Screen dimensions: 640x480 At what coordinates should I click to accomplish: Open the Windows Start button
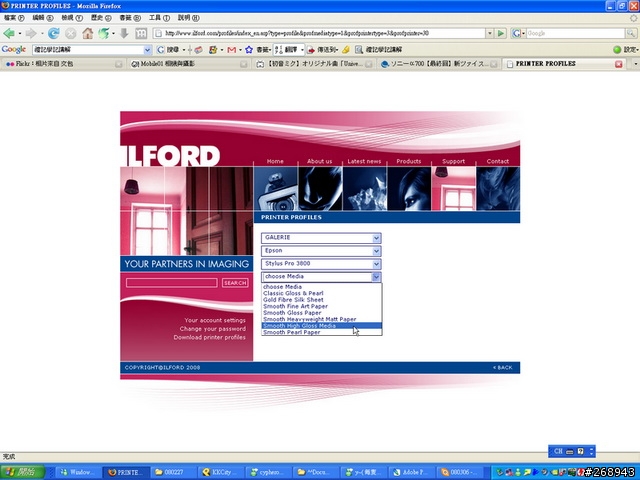pos(22,472)
